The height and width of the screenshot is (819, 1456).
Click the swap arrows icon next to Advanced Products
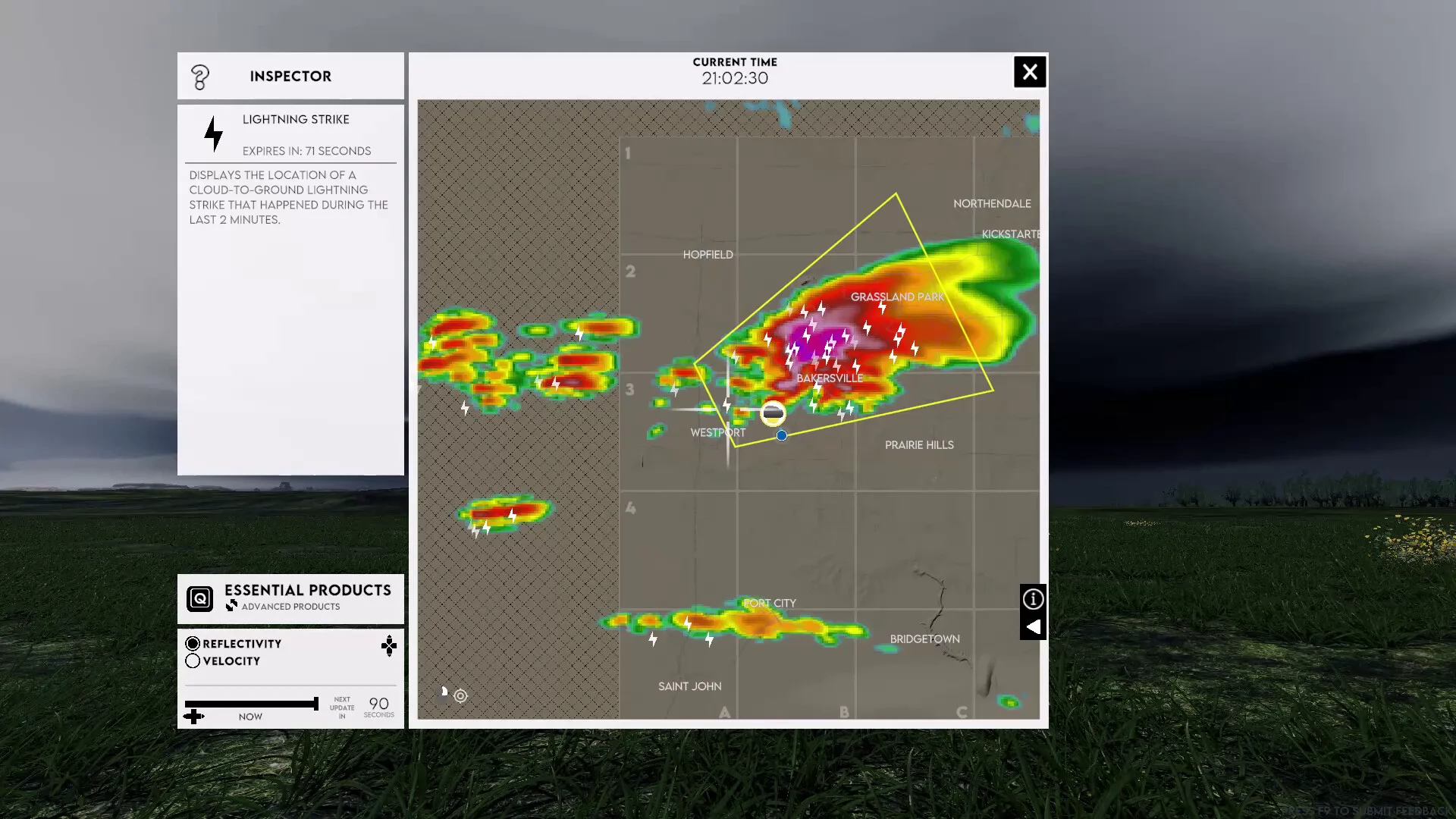tap(232, 606)
